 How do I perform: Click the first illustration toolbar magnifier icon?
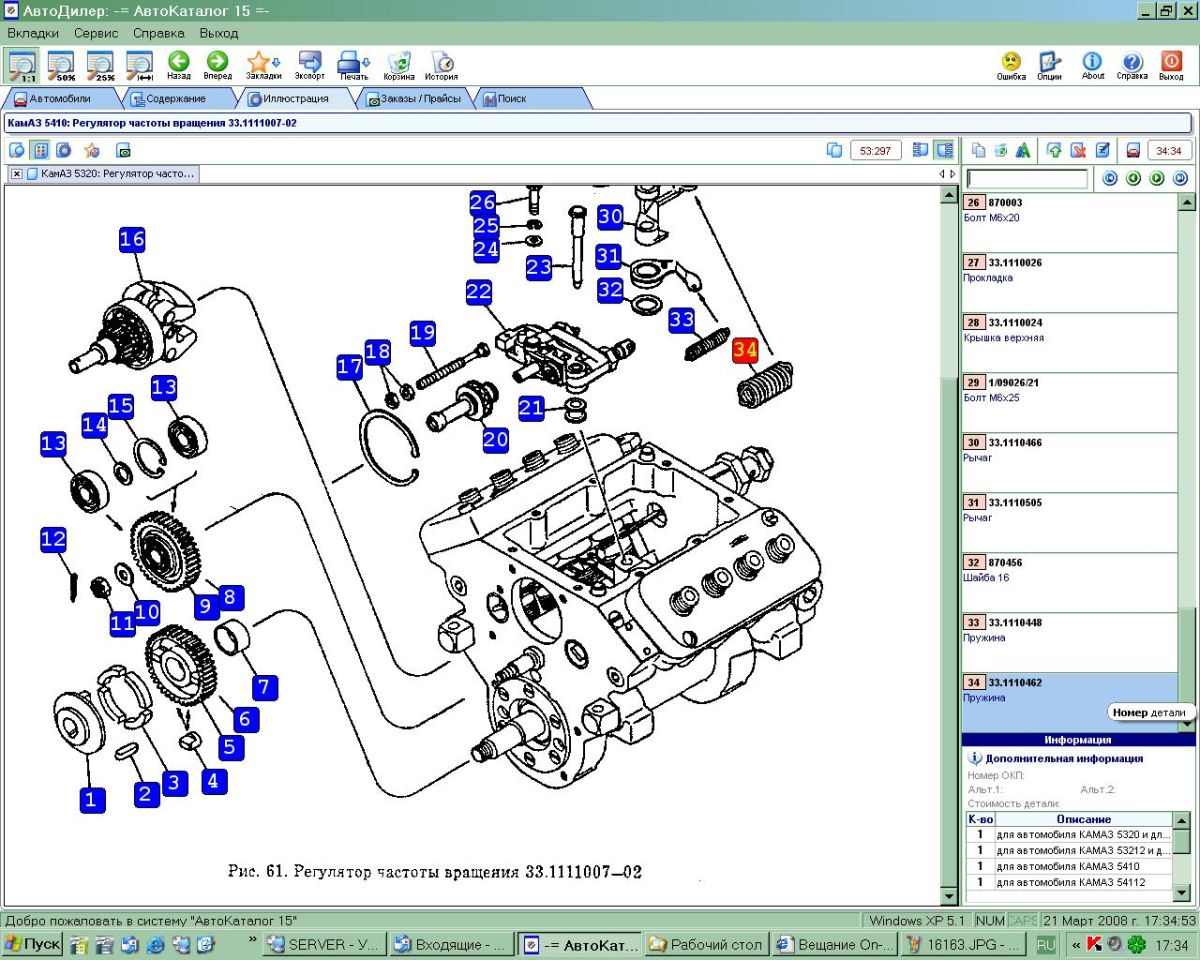click(17, 150)
